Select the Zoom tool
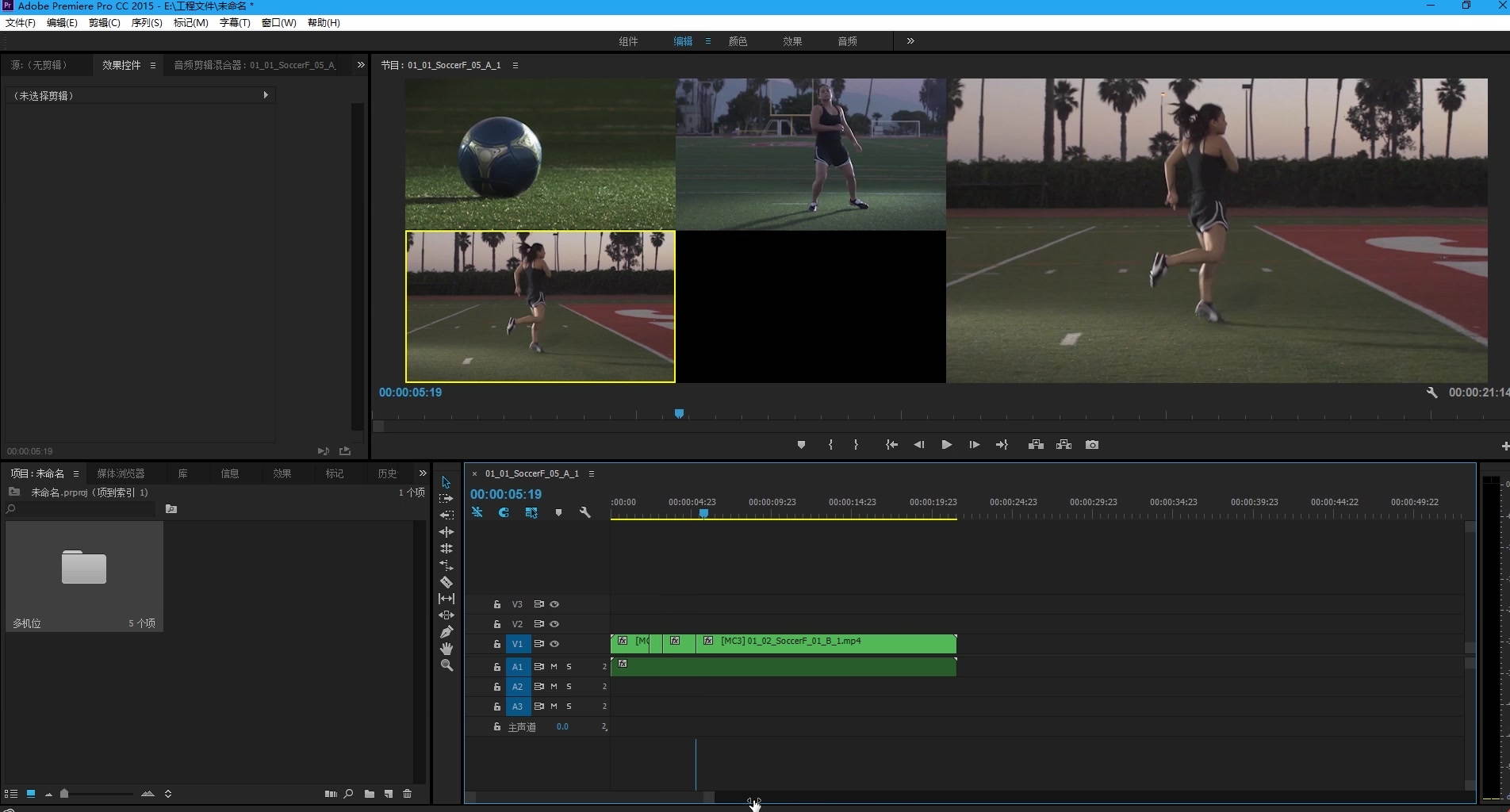Image resolution: width=1510 pixels, height=812 pixels. point(446,665)
